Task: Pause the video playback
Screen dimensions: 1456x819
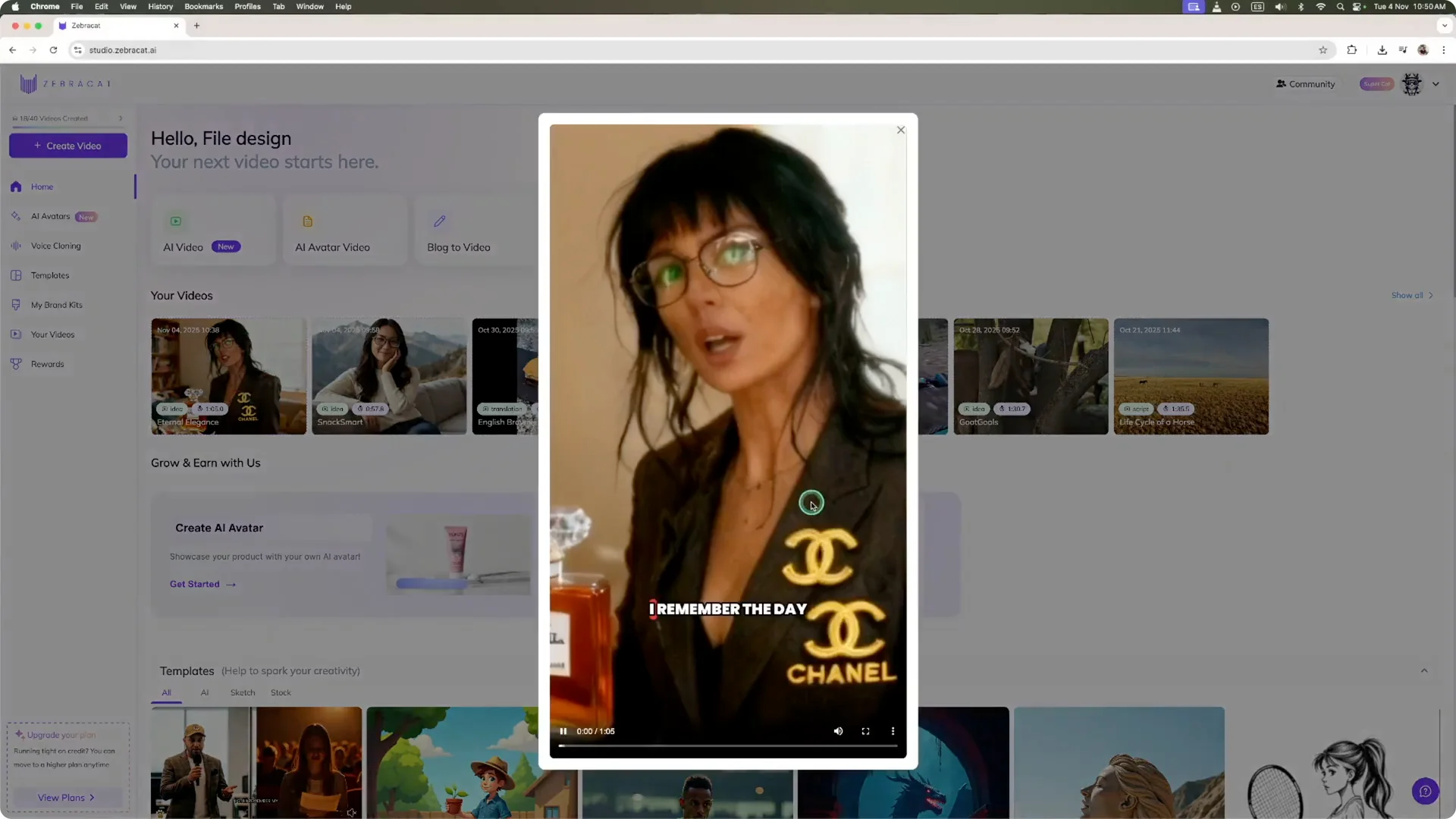Action: pyautogui.click(x=563, y=731)
